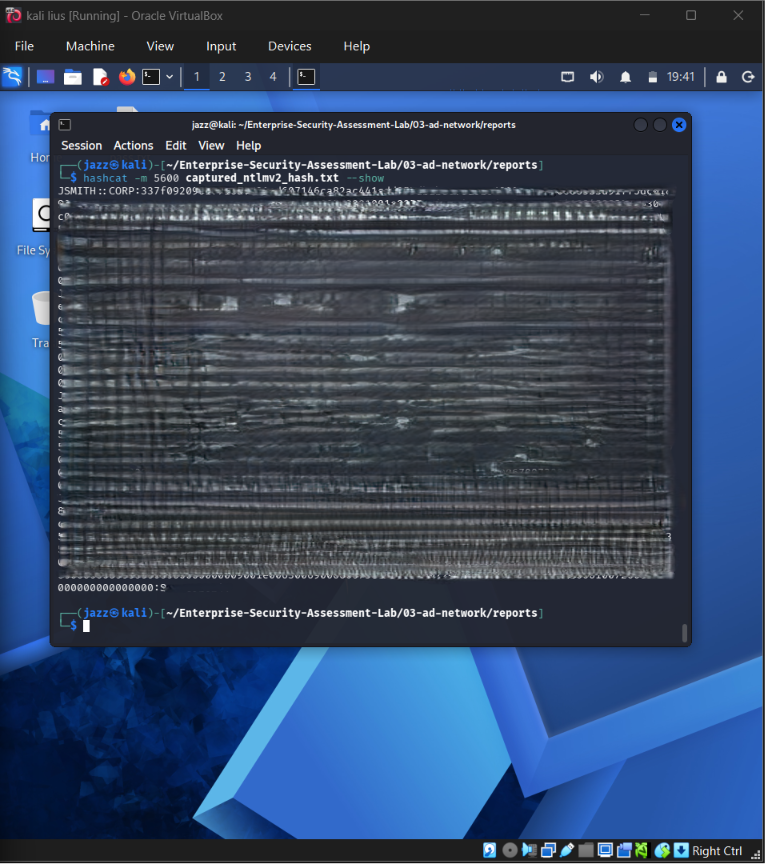Click the 19:41 panel clock

[x=681, y=77]
